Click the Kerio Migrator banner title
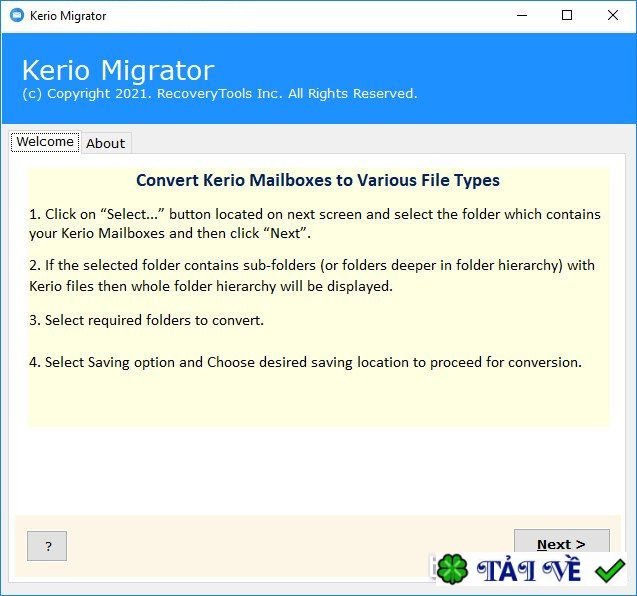Image resolution: width=637 pixels, height=596 pixels. (x=118, y=70)
